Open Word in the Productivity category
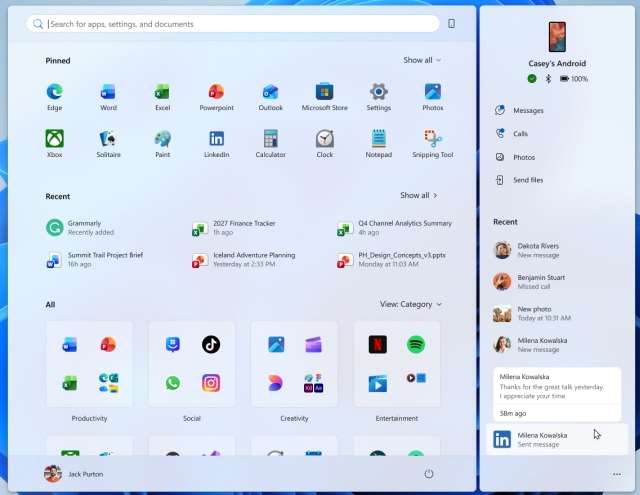Viewport: 640px width, 495px height. tap(69, 344)
